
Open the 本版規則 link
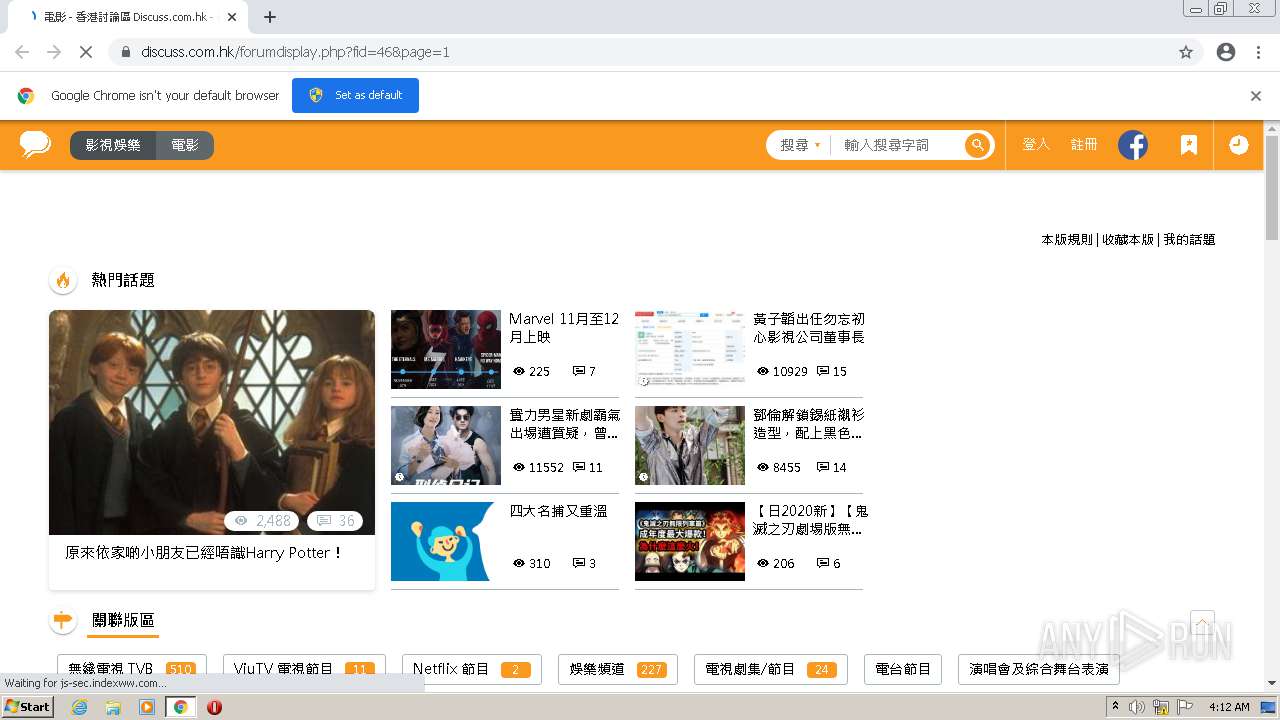1067,240
